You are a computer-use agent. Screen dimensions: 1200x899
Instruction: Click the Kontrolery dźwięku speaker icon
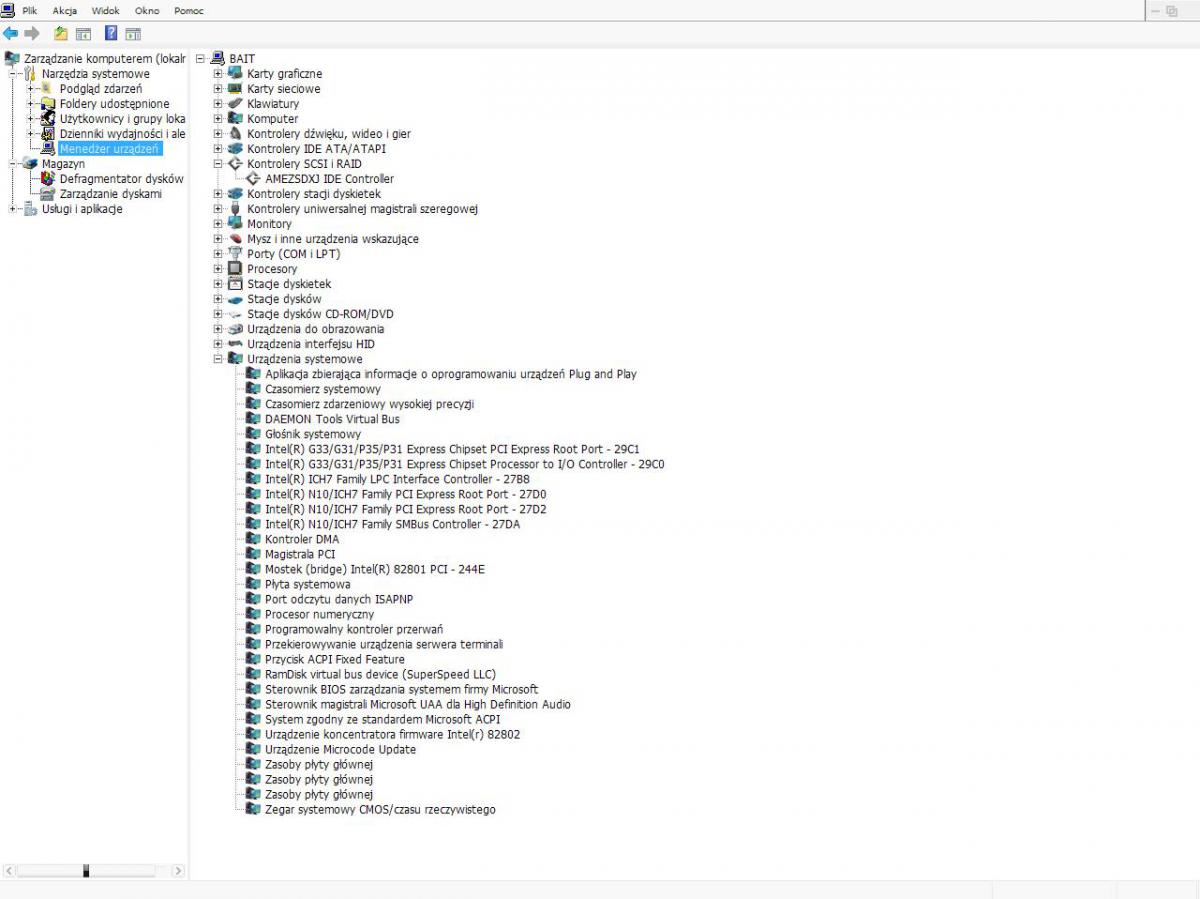pyautogui.click(x=235, y=133)
